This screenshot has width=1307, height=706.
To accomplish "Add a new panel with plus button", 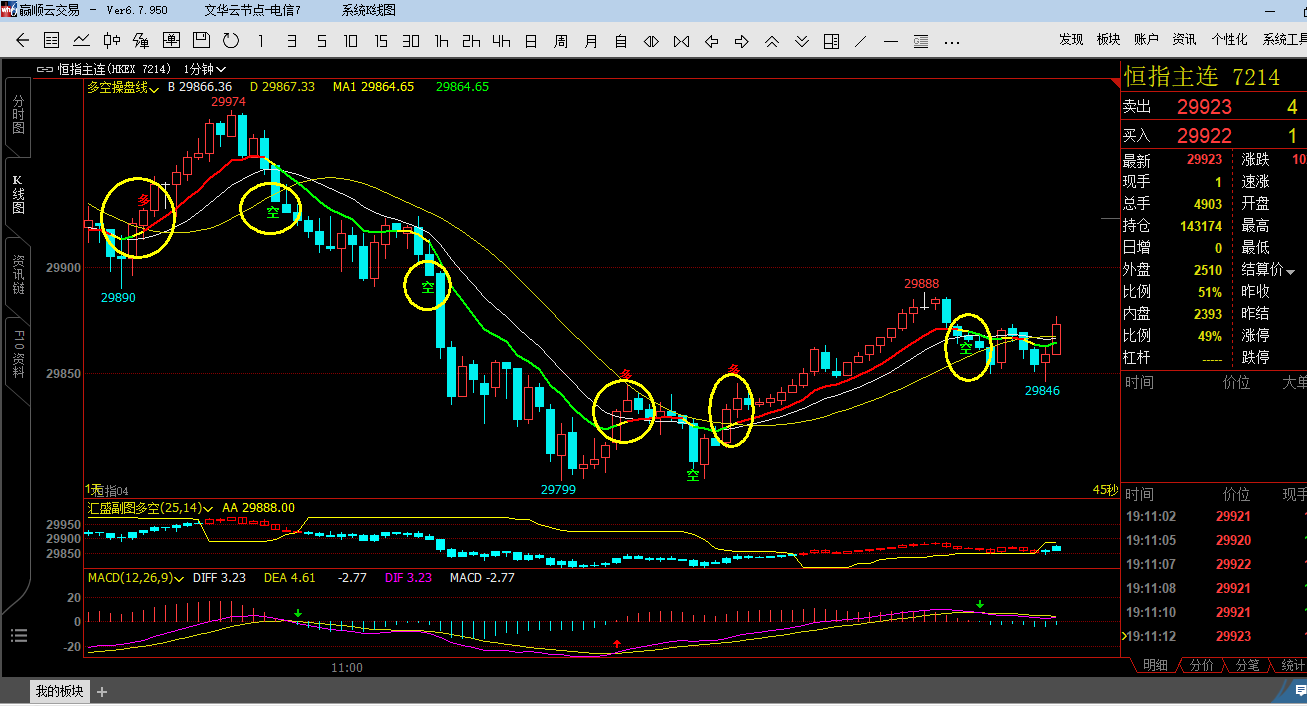I will coord(102,691).
